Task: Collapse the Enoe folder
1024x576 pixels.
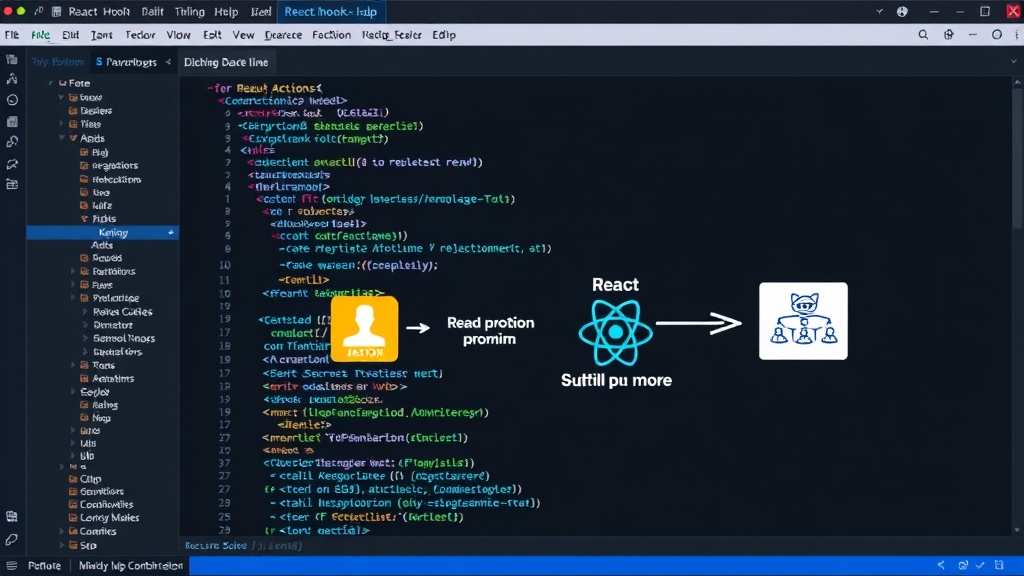Action: (61, 97)
